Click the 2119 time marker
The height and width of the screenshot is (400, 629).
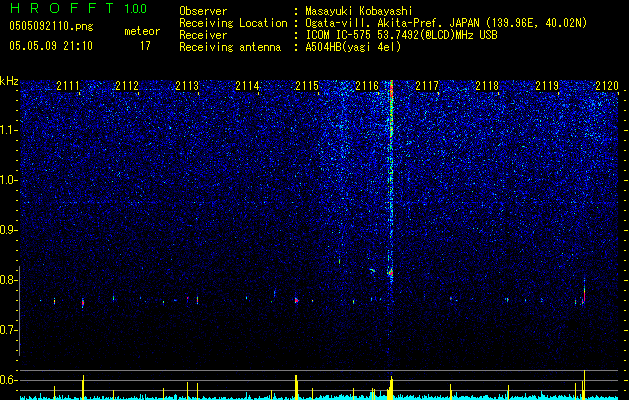point(547,86)
